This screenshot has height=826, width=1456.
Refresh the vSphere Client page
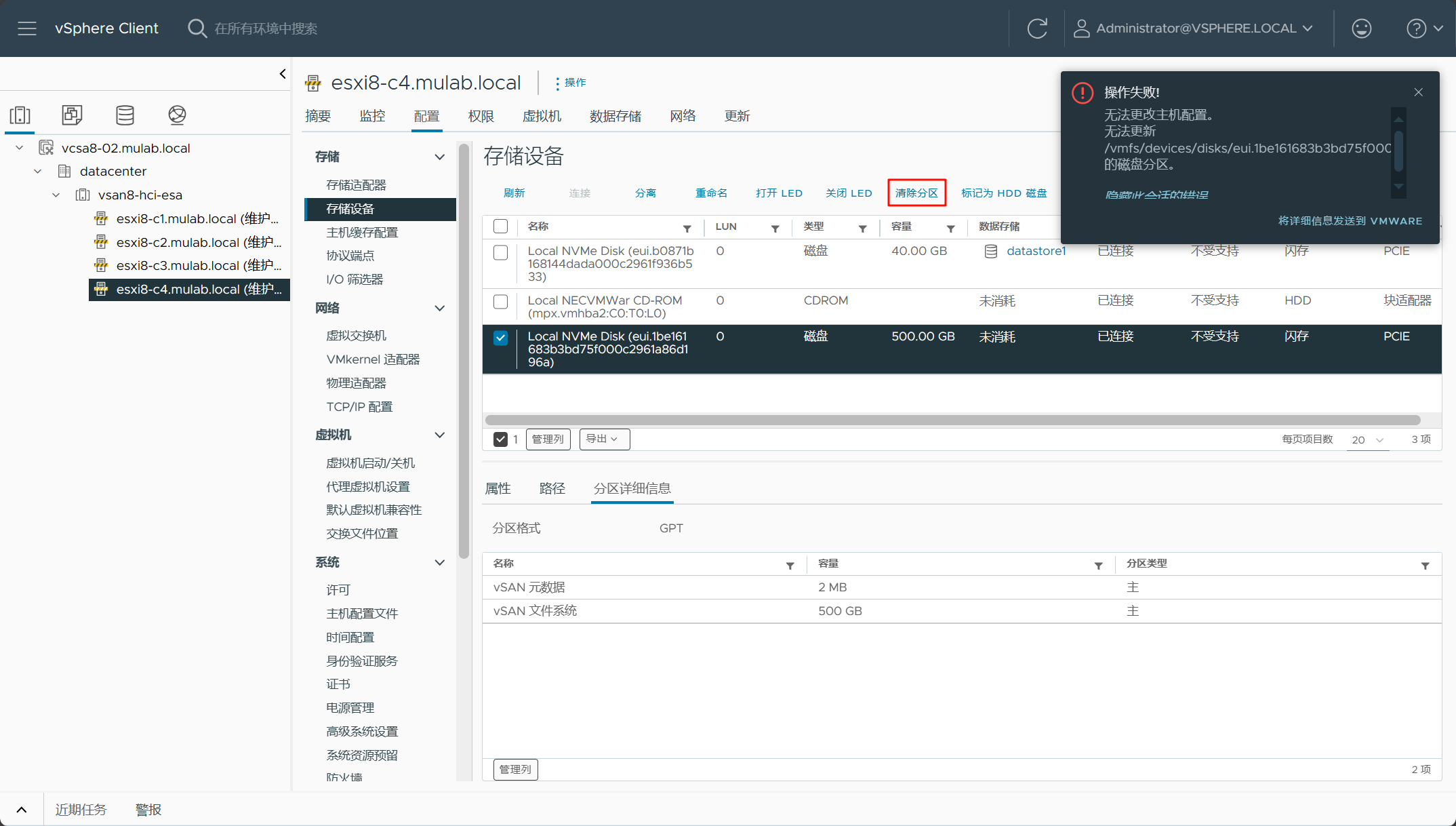tap(1037, 28)
